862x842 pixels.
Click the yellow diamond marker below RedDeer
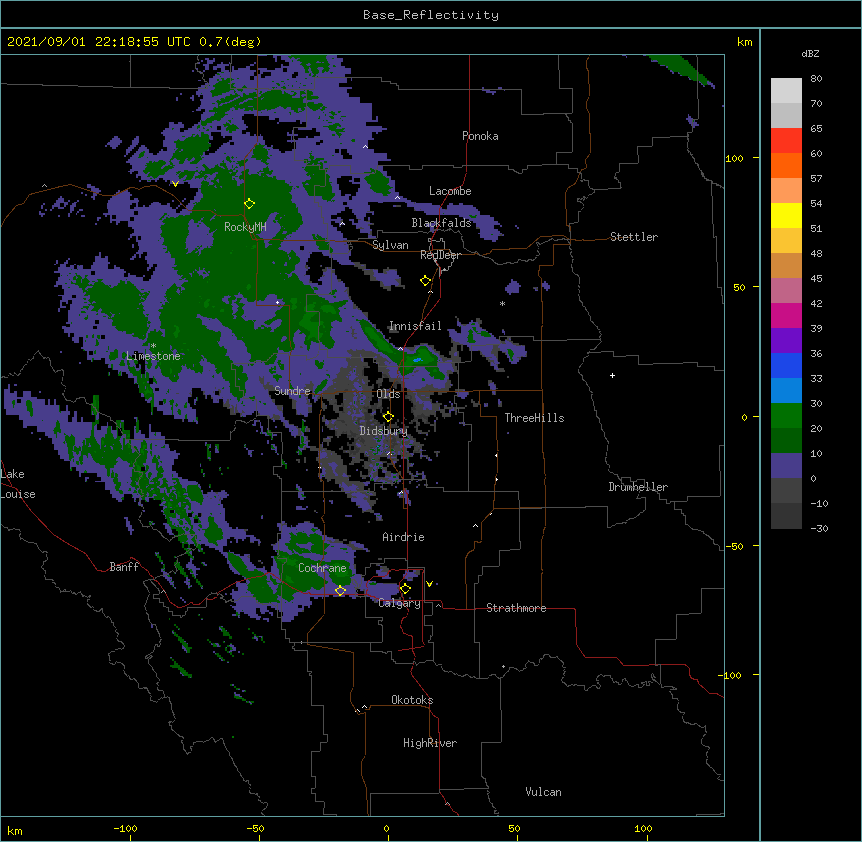pyautogui.click(x=426, y=281)
